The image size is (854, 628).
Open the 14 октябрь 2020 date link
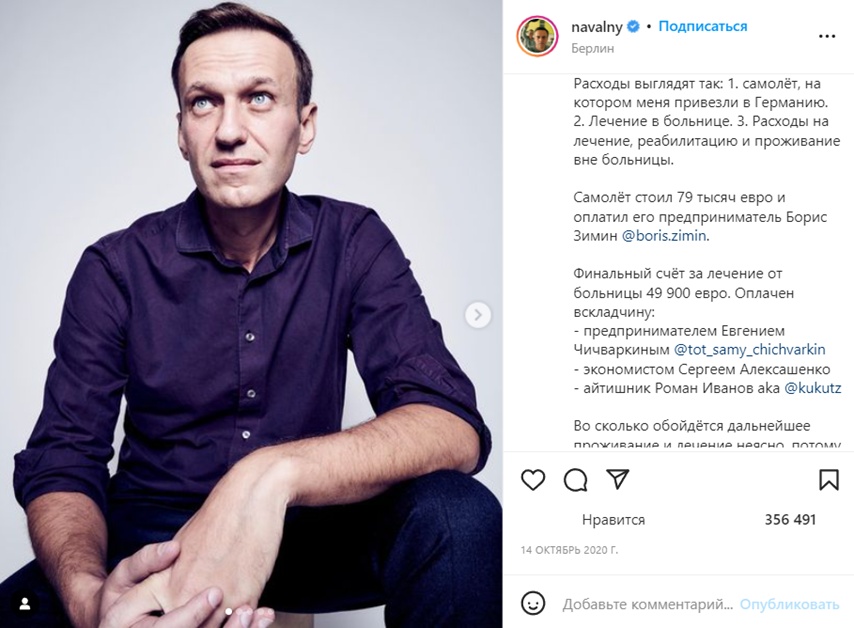tap(569, 550)
